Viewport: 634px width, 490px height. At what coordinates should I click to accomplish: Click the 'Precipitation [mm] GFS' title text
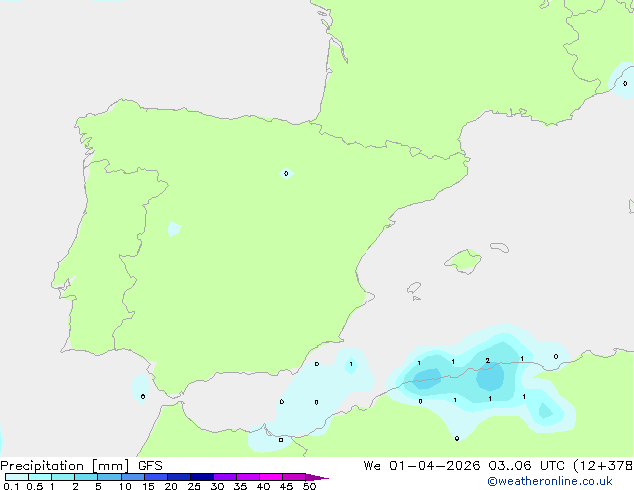point(81,466)
